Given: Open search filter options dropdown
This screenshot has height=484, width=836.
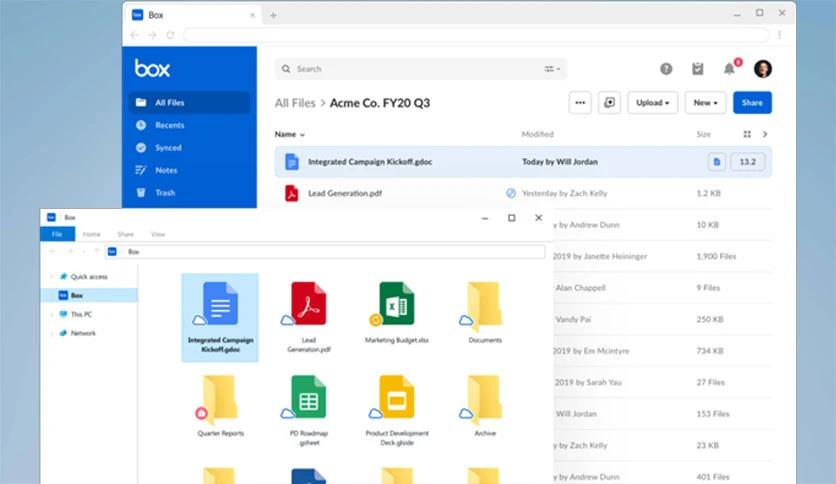Looking at the screenshot, I should tap(552, 69).
